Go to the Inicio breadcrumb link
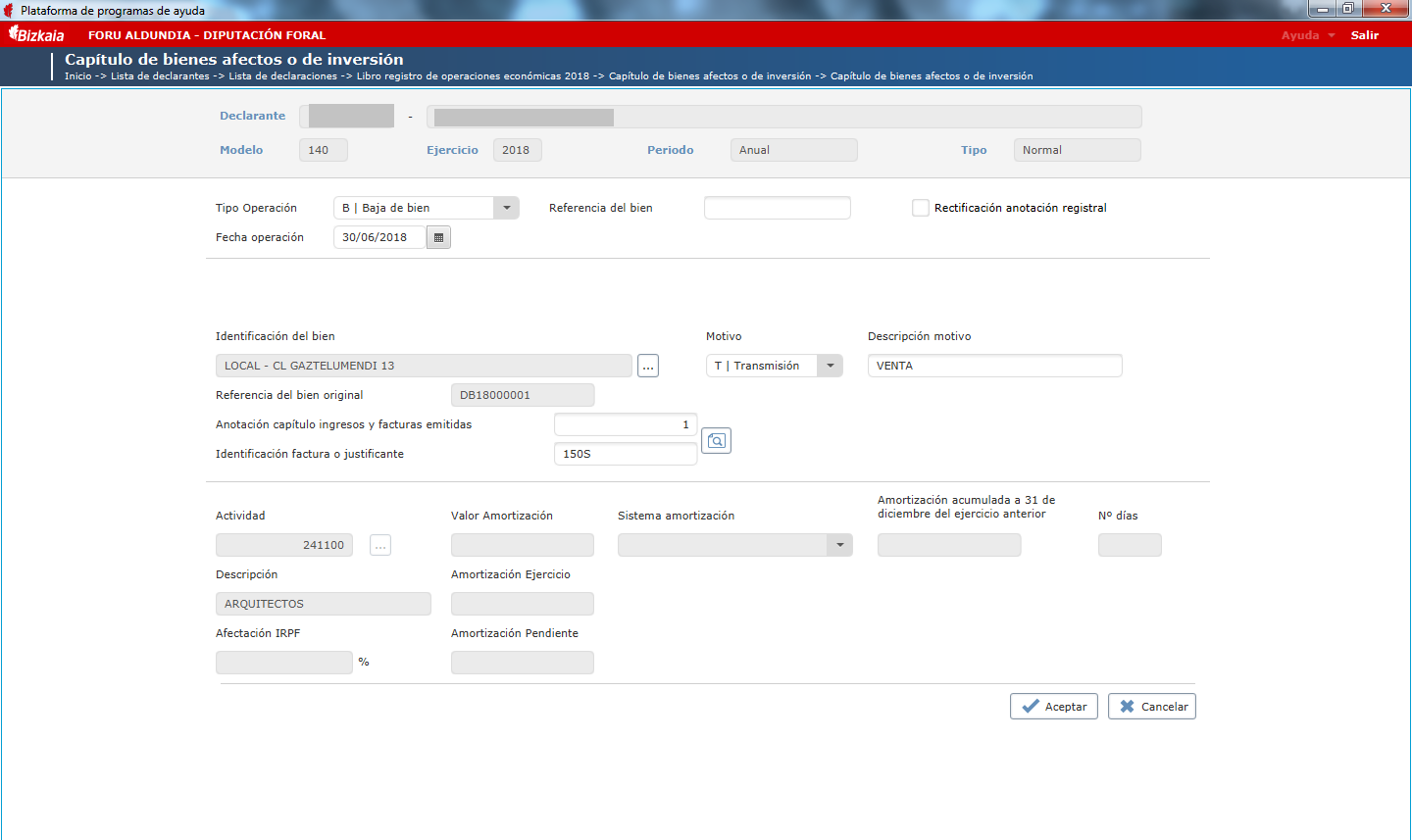 (x=77, y=76)
